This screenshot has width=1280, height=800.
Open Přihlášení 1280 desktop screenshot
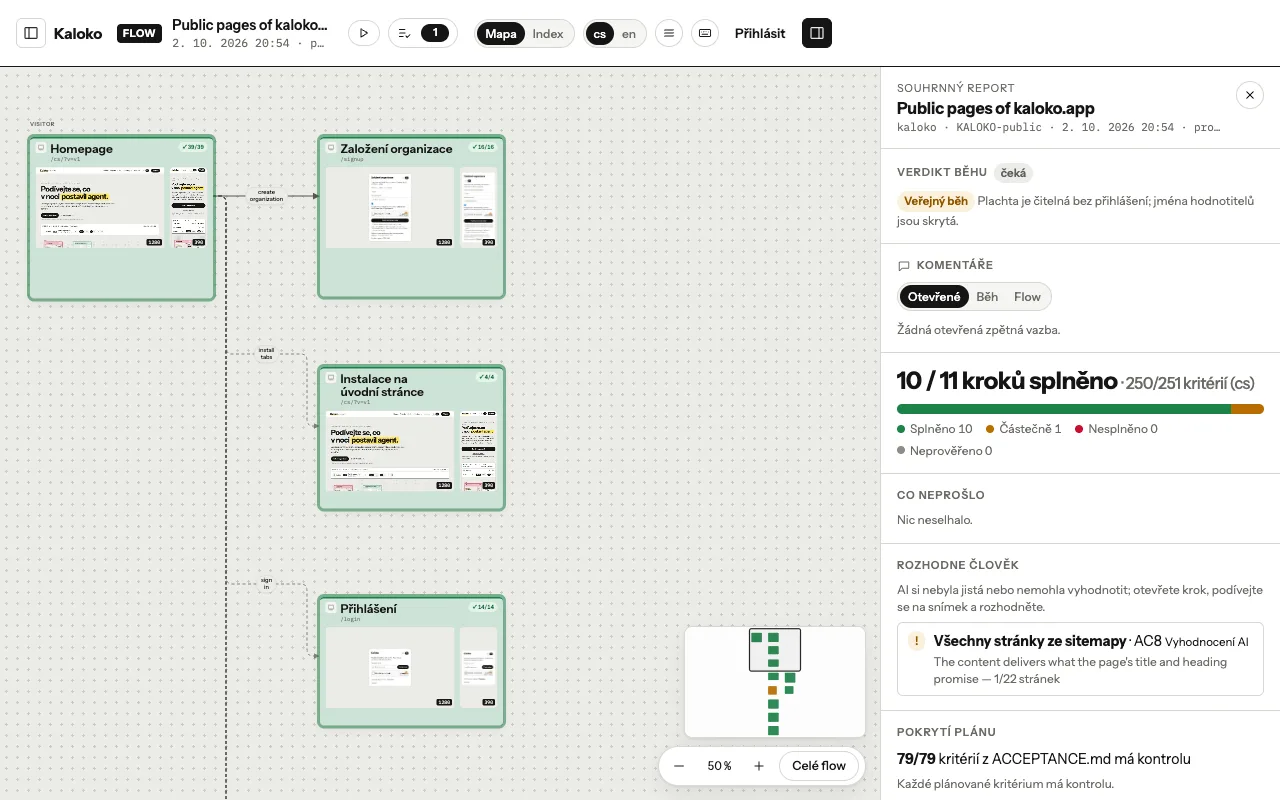tap(390, 667)
